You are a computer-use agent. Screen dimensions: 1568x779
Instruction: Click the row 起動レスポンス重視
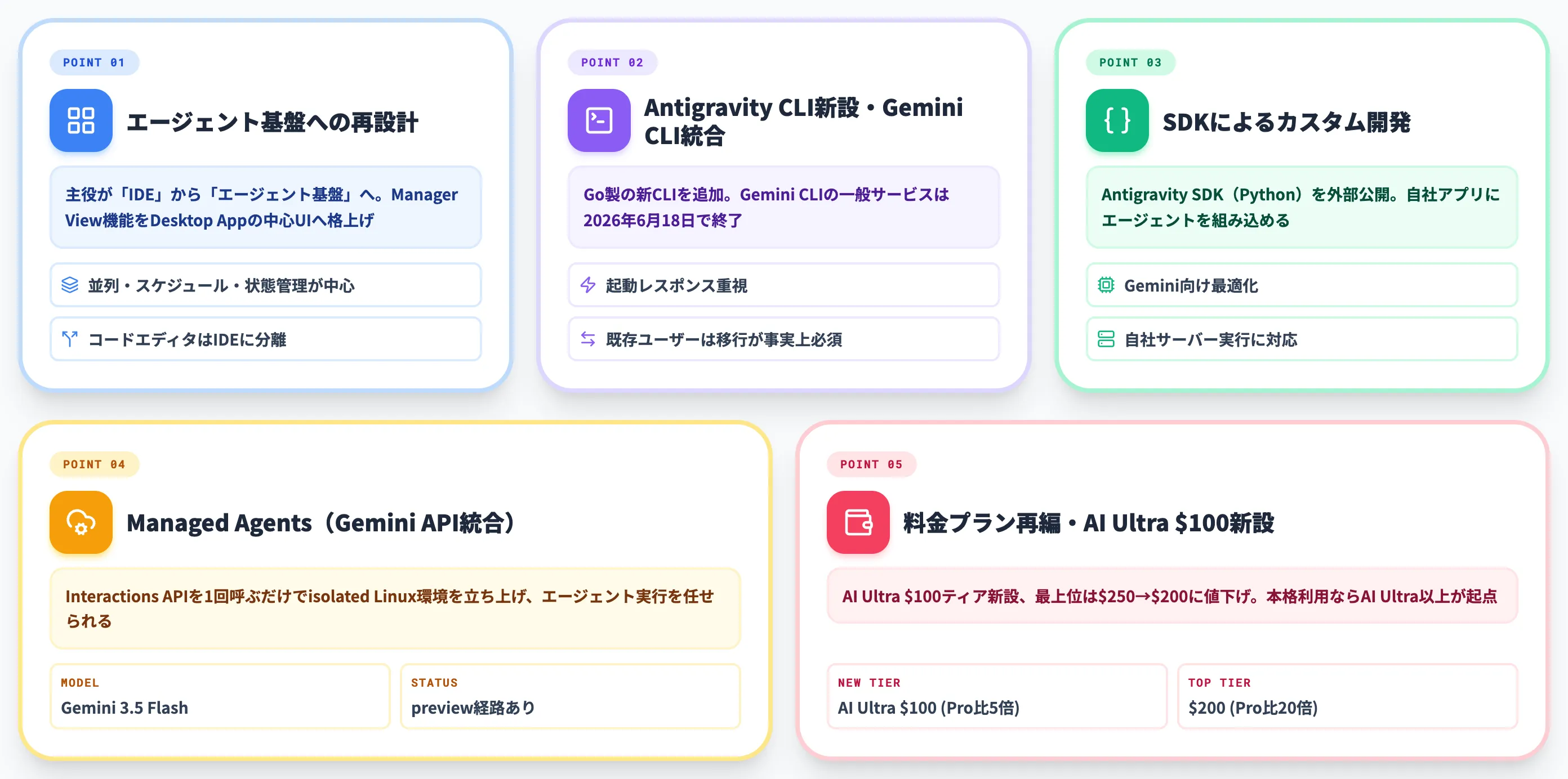pos(783,285)
